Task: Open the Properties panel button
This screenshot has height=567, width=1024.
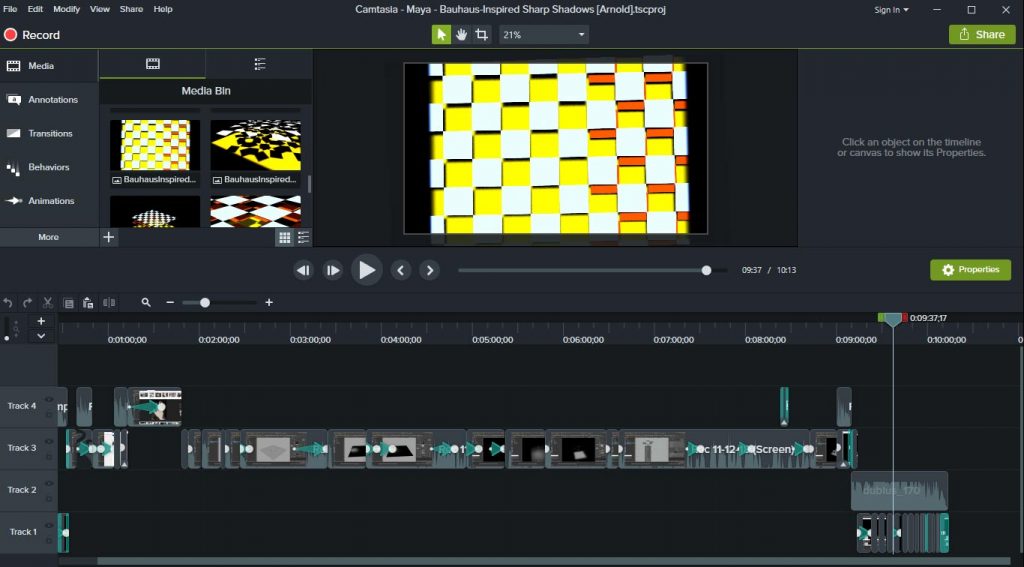Action: [970, 270]
